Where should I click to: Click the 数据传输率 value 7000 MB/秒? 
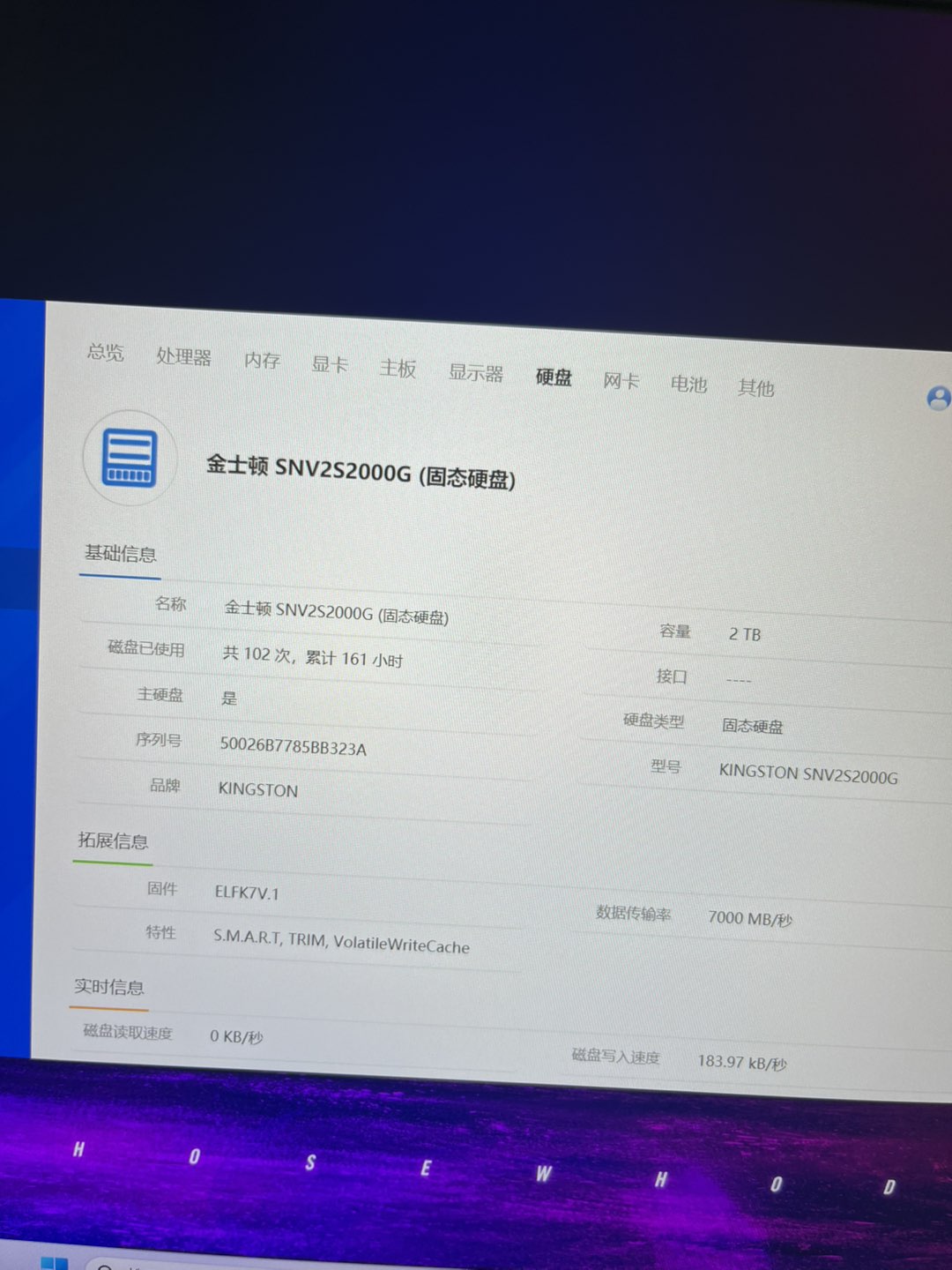pos(750,919)
